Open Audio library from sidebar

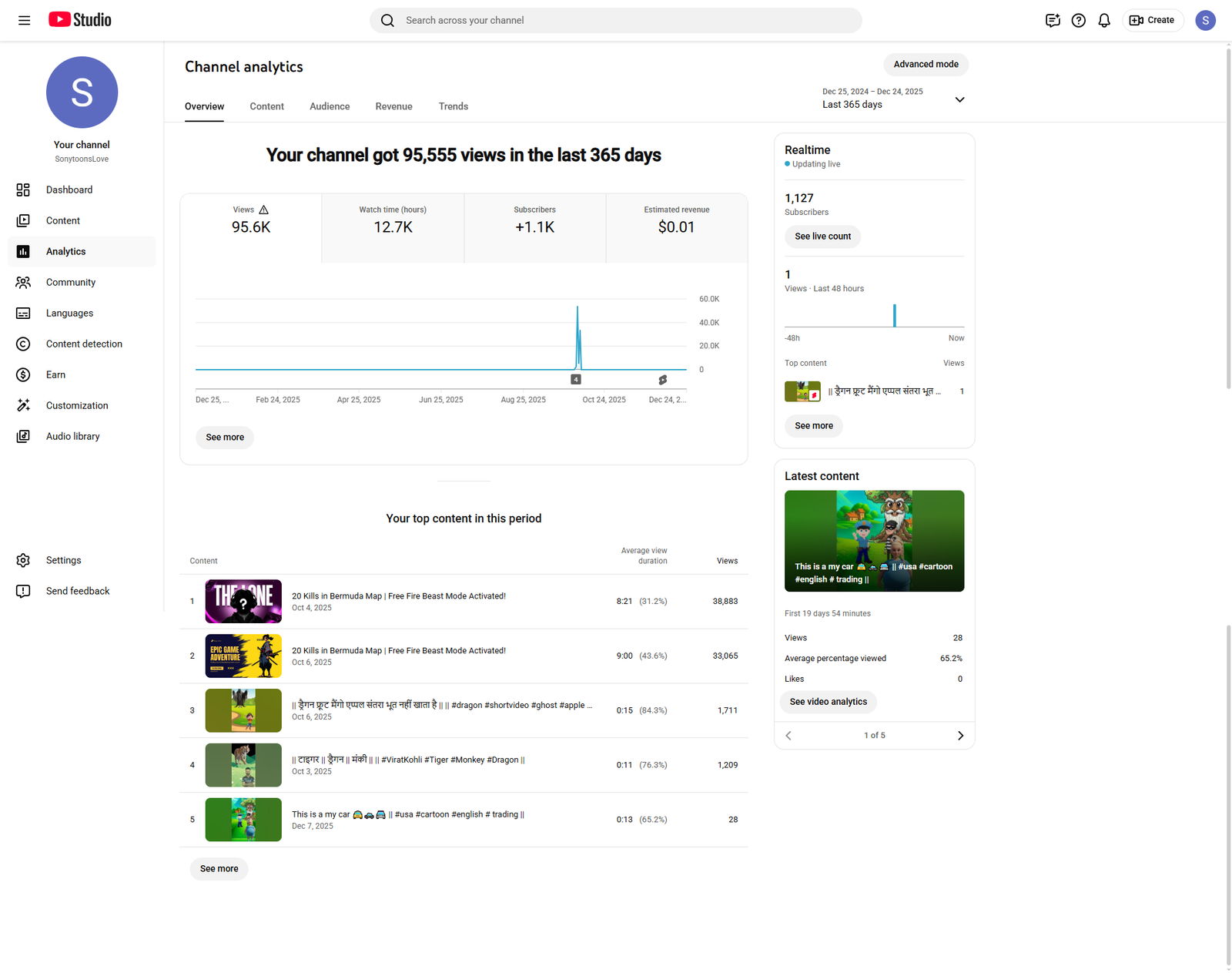tap(72, 436)
